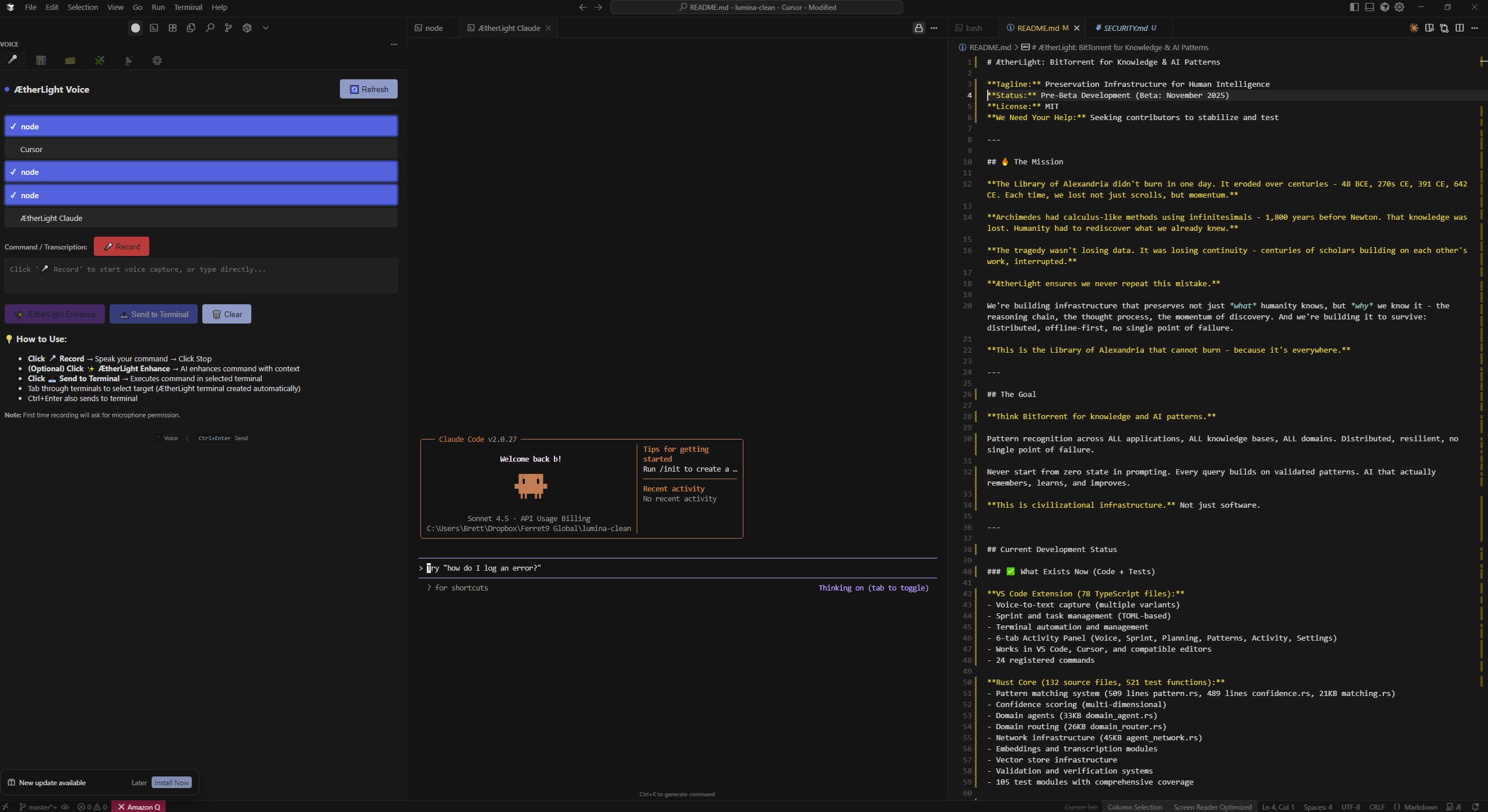Image resolution: width=1488 pixels, height=812 pixels.
Task: Click the satellite broadcast icon in the Voice toolbar
Action: point(128,61)
